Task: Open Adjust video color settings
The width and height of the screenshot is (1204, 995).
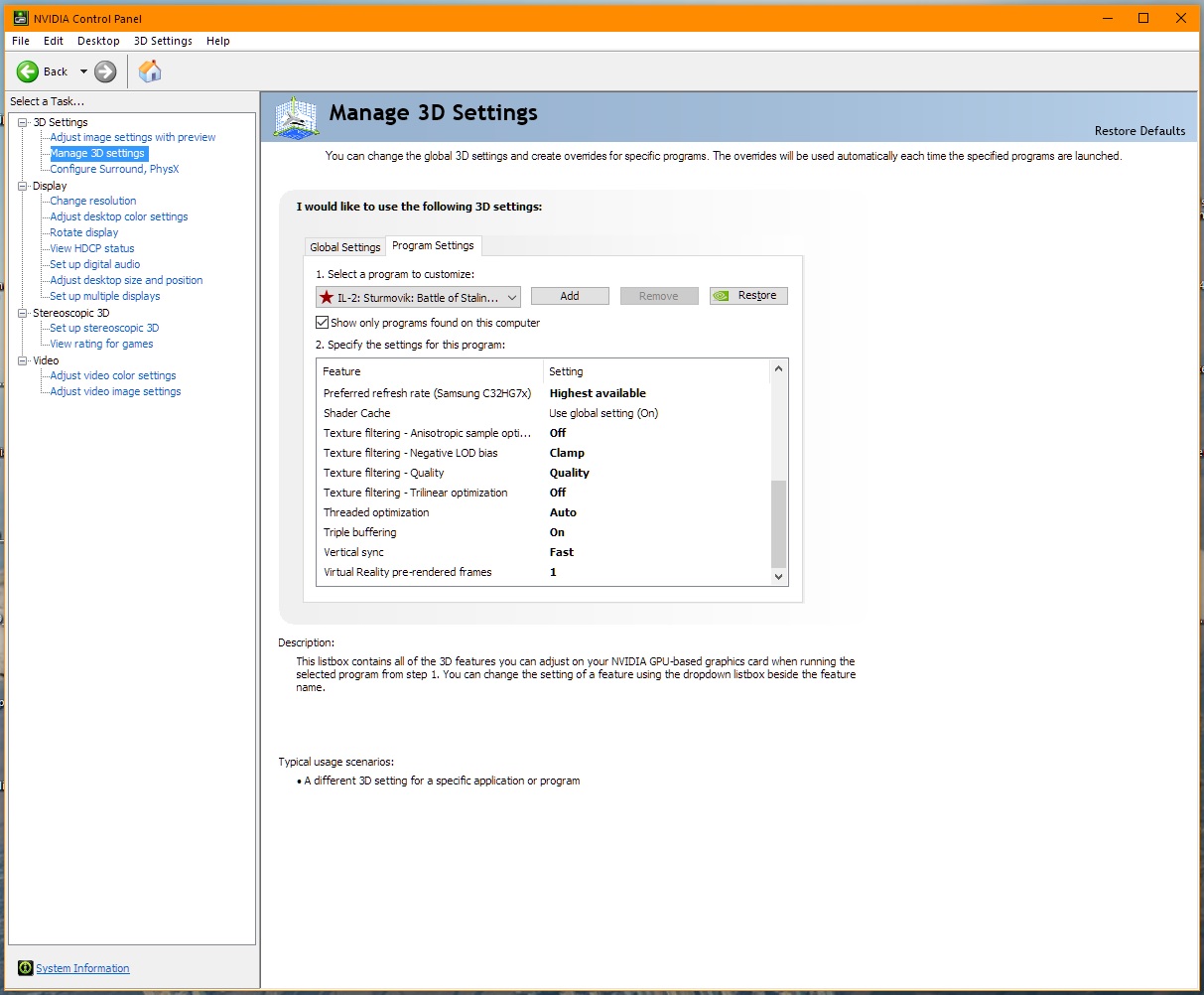Action: [x=113, y=375]
